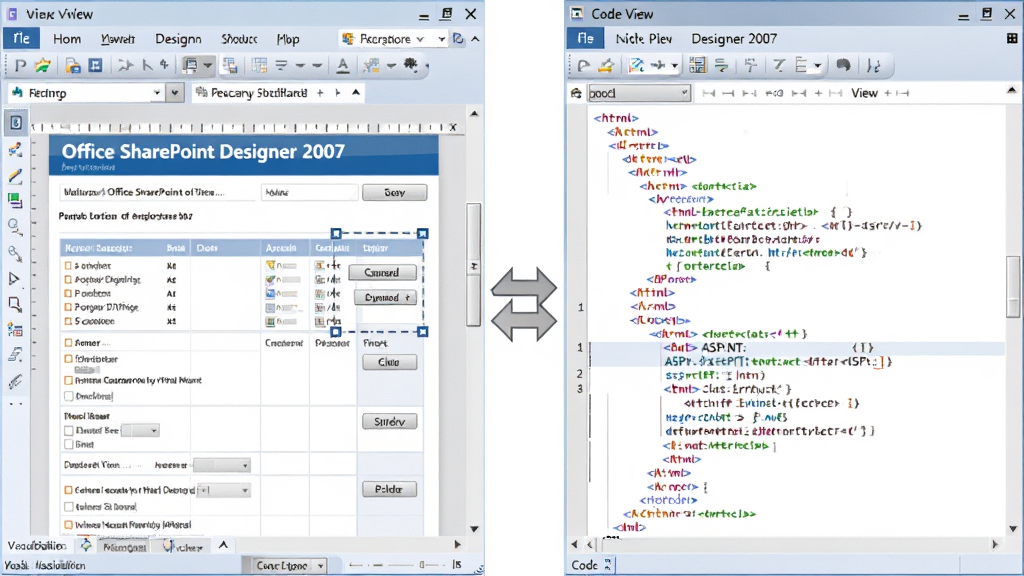Click the blue save disk icon in left toolbar

click(x=95, y=65)
